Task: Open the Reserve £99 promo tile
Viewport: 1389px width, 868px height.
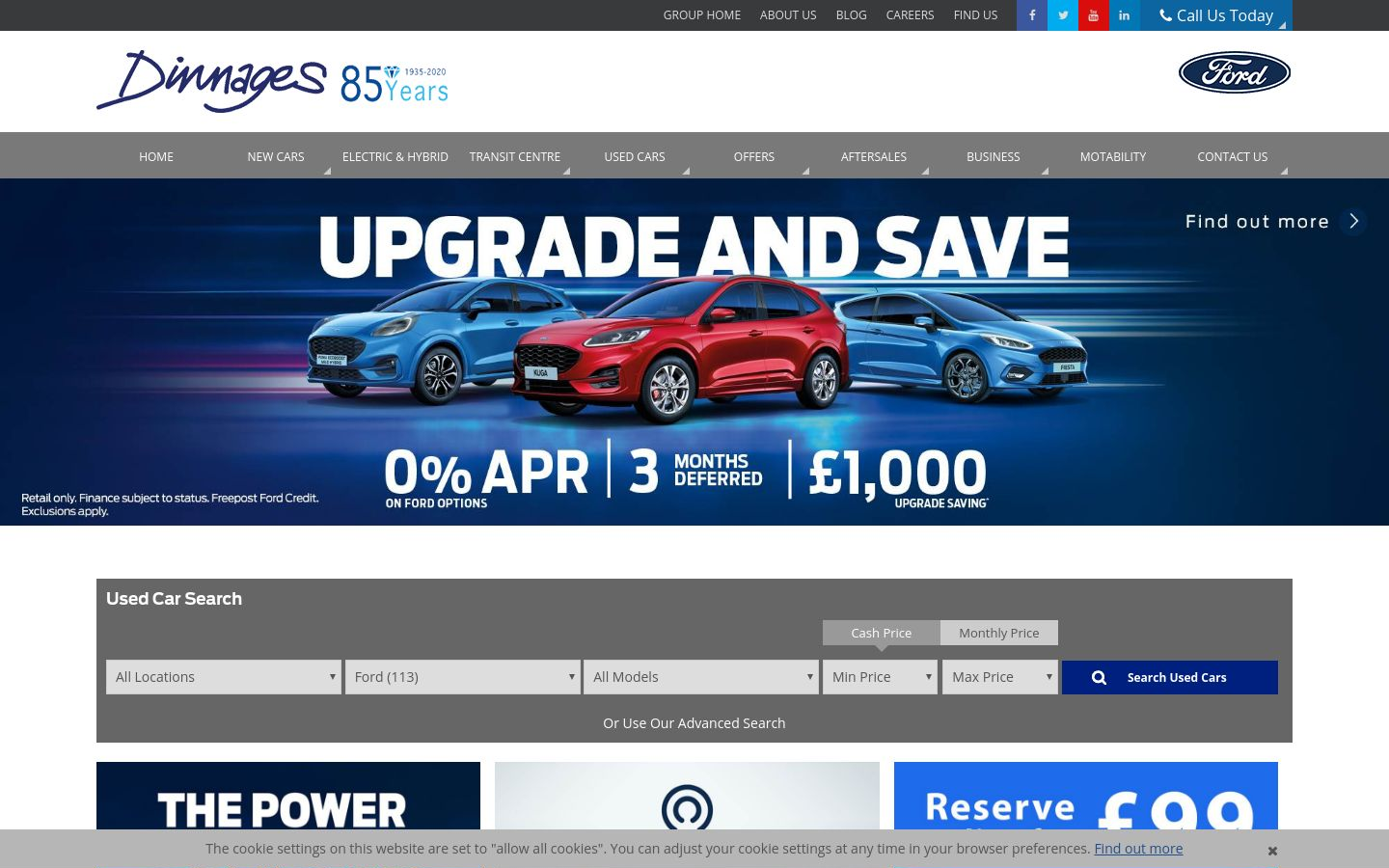Action: point(1086,796)
